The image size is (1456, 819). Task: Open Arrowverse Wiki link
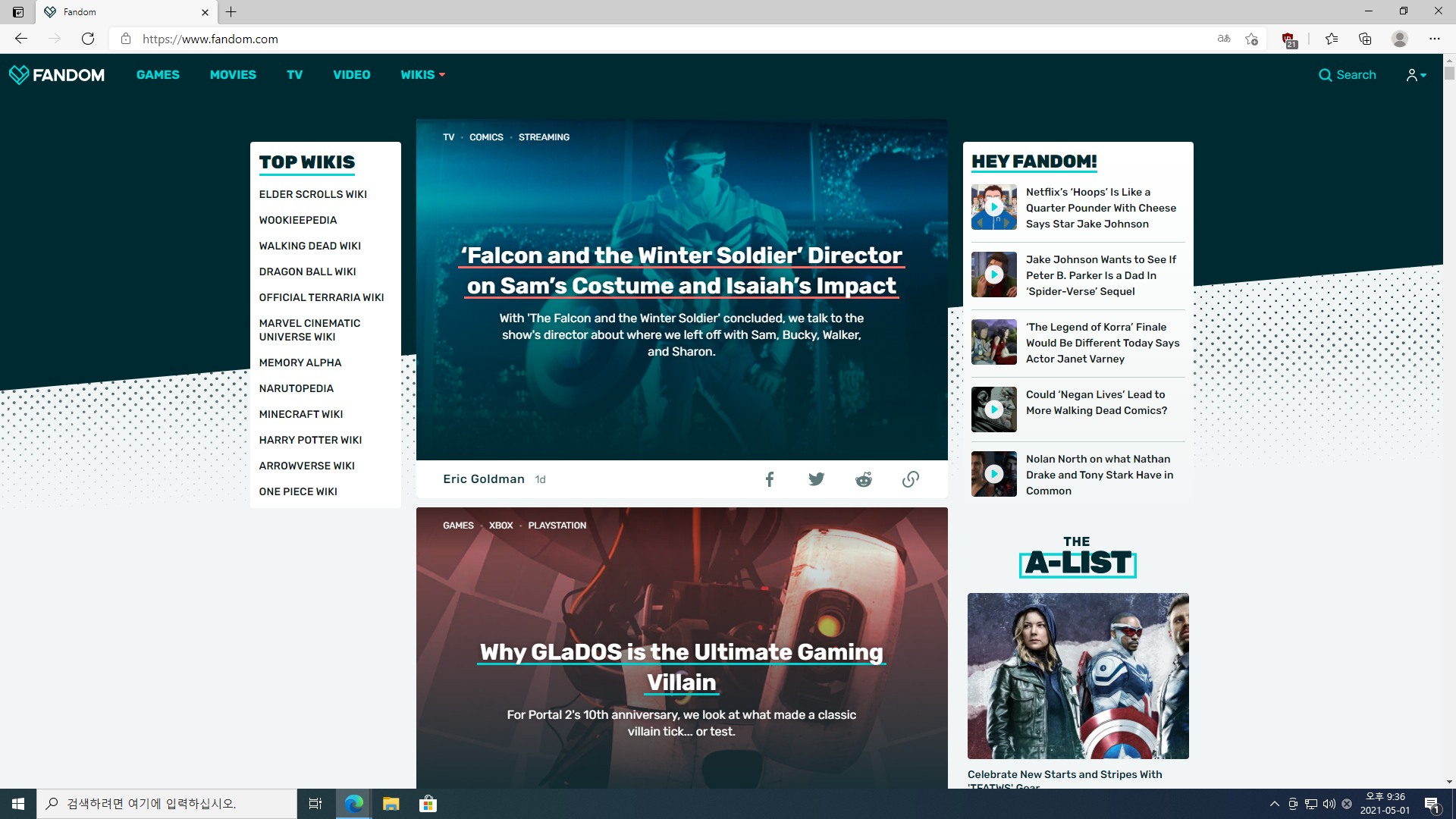(x=306, y=466)
